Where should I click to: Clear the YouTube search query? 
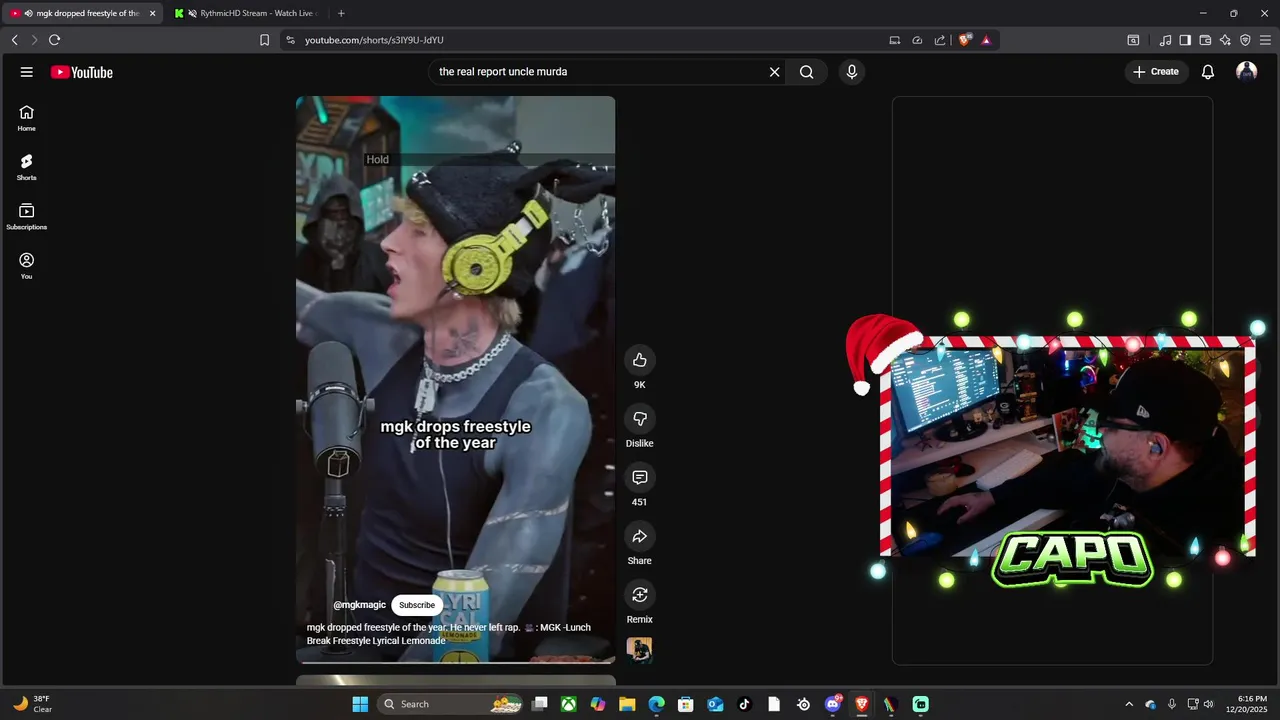(x=774, y=72)
